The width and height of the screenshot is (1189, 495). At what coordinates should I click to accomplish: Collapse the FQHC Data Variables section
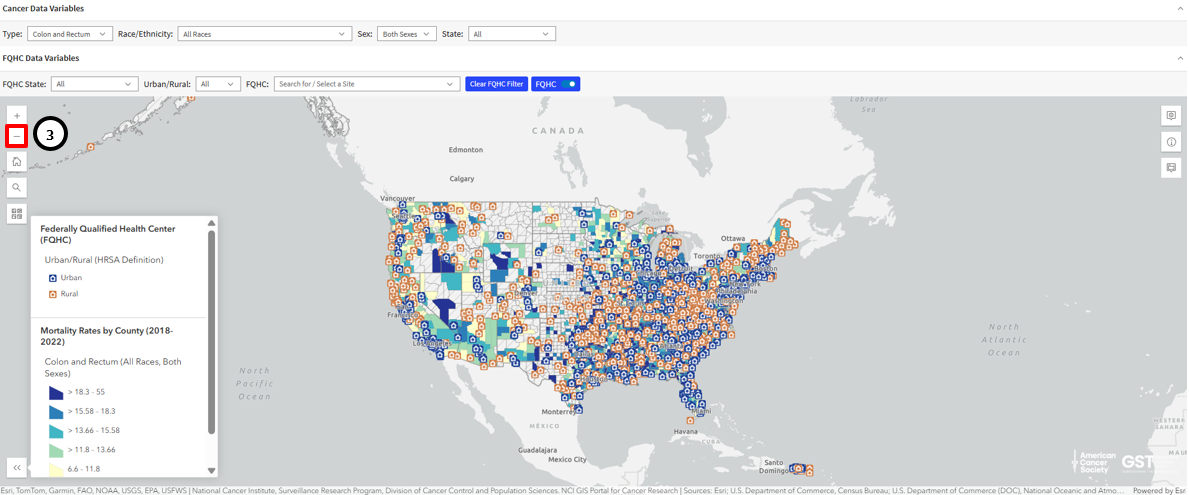[1180, 59]
